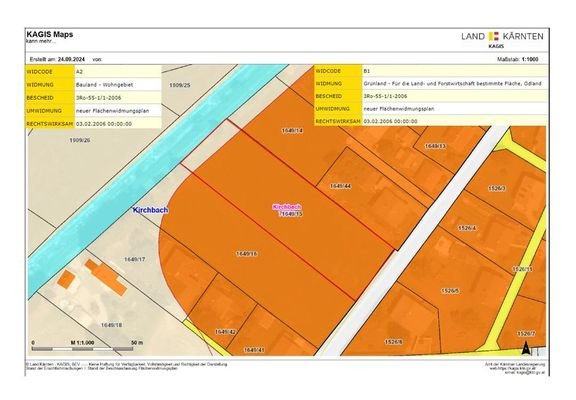Select parcel 1649/15 on the map
Viewport: 576px width, 400px height.
pos(292,214)
